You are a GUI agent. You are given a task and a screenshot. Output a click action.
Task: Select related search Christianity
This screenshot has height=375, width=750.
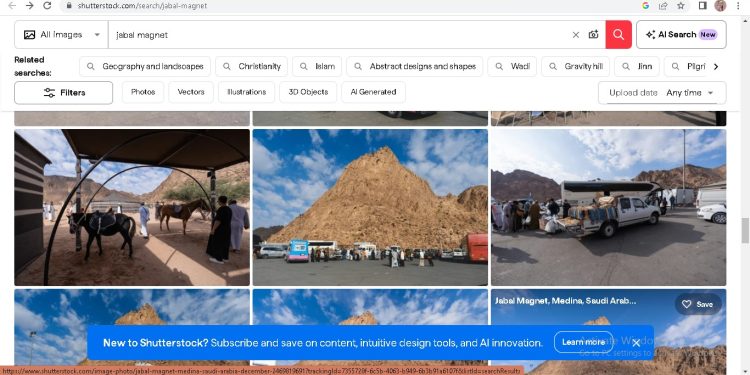click(252, 66)
